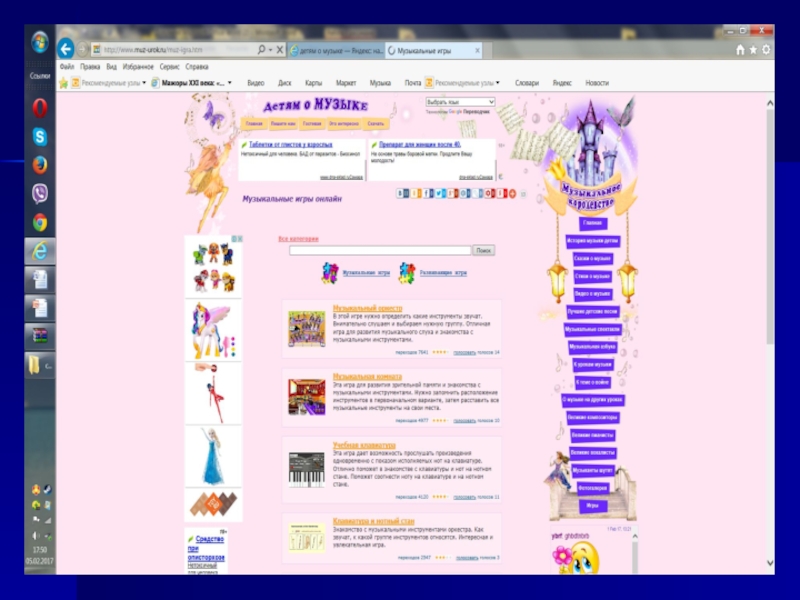
Task: Open the Выбрать язык language dropdown
Action: tap(460, 102)
